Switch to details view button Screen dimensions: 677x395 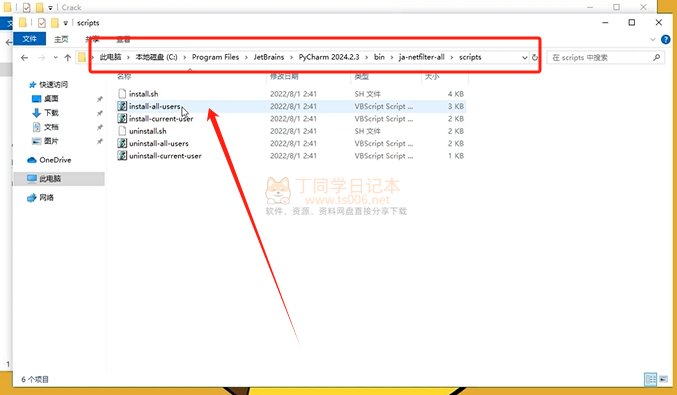pyautogui.click(x=650, y=379)
